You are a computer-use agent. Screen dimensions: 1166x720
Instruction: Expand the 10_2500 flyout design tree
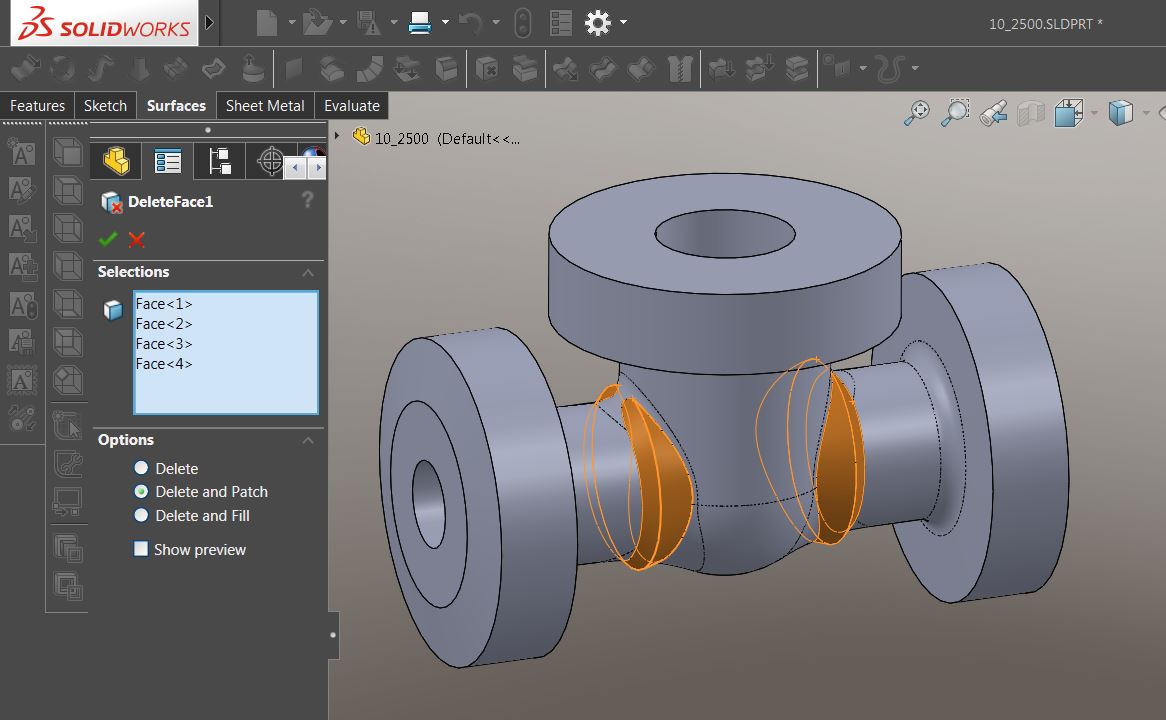337,137
